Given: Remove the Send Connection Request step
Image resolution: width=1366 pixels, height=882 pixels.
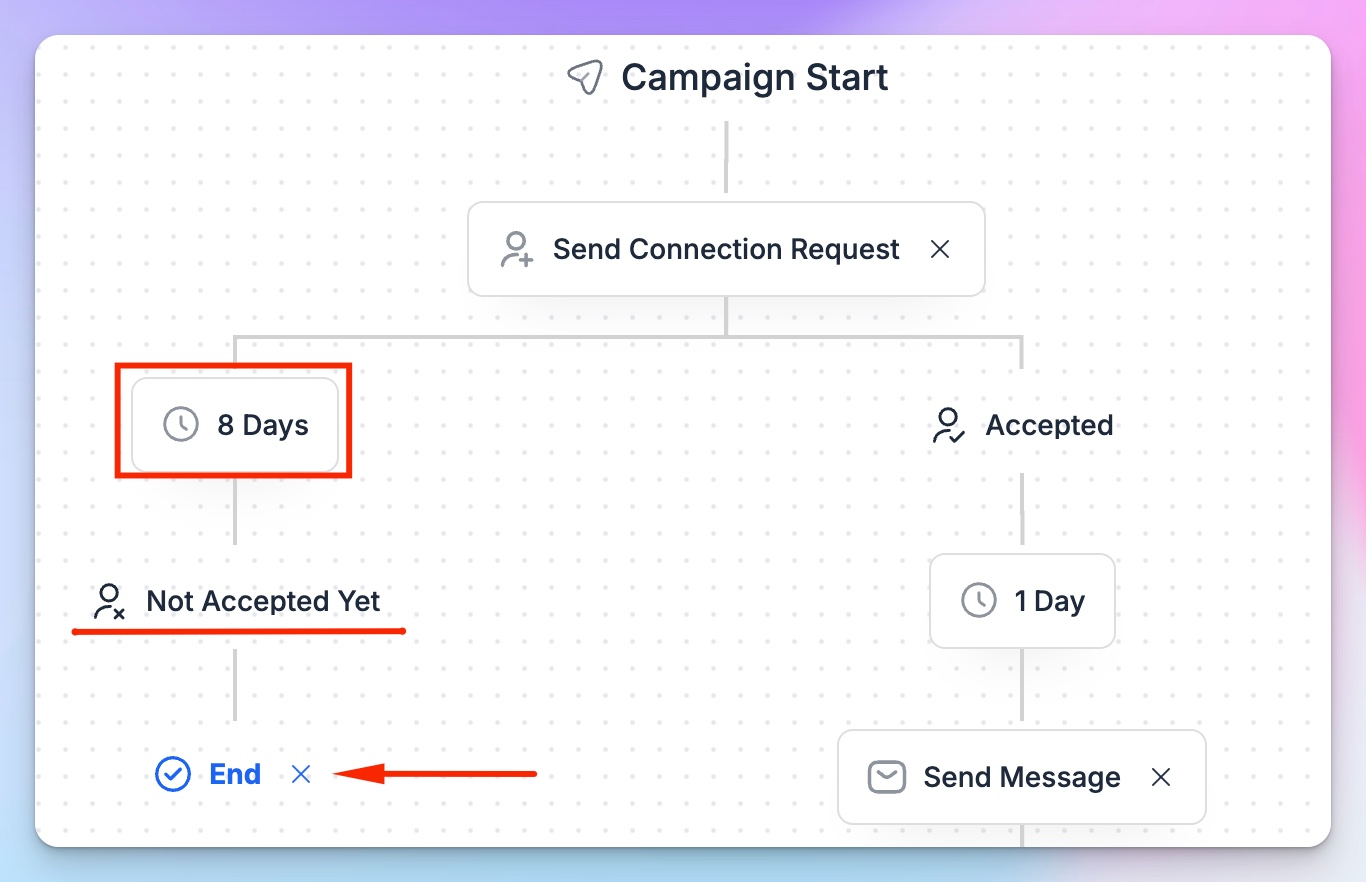Looking at the screenshot, I should tap(940, 249).
